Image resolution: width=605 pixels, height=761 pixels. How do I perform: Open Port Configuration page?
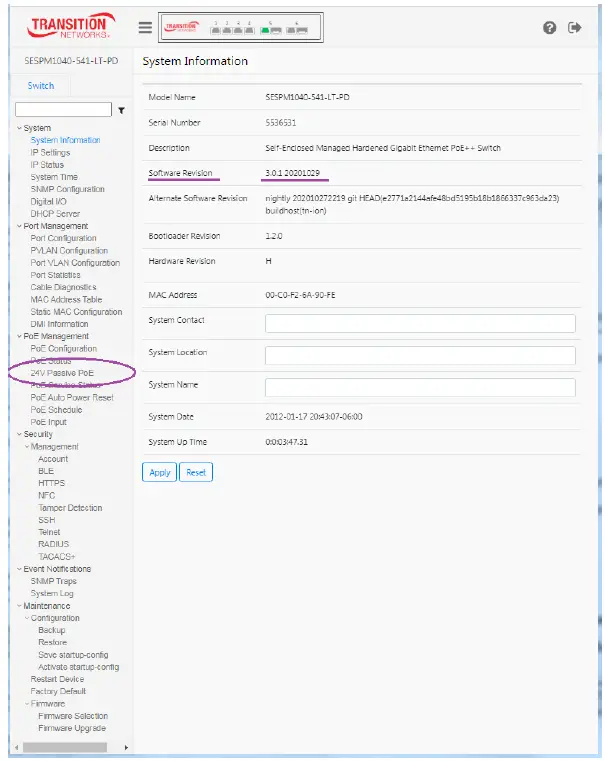point(64,238)
